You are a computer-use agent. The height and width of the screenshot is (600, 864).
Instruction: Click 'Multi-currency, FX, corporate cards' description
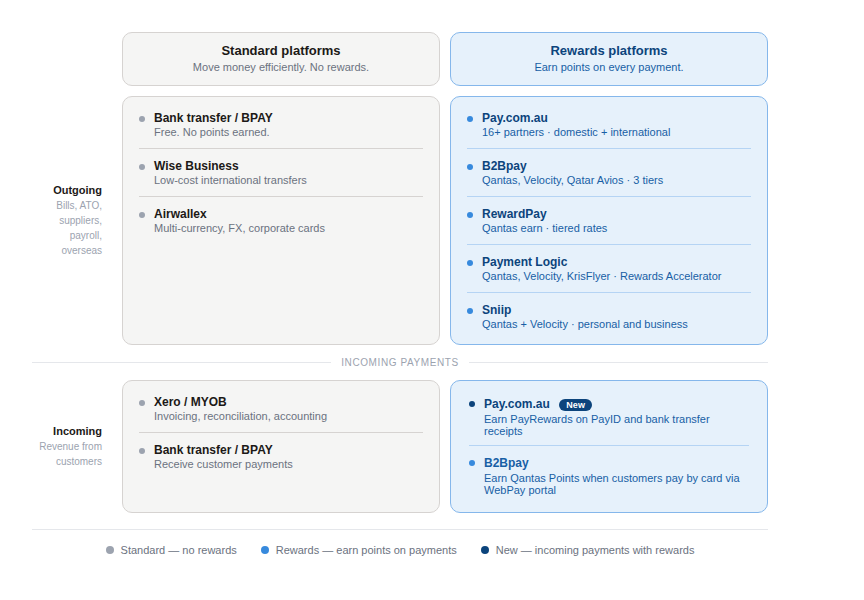pyautogui.click(x=240, y=228)
